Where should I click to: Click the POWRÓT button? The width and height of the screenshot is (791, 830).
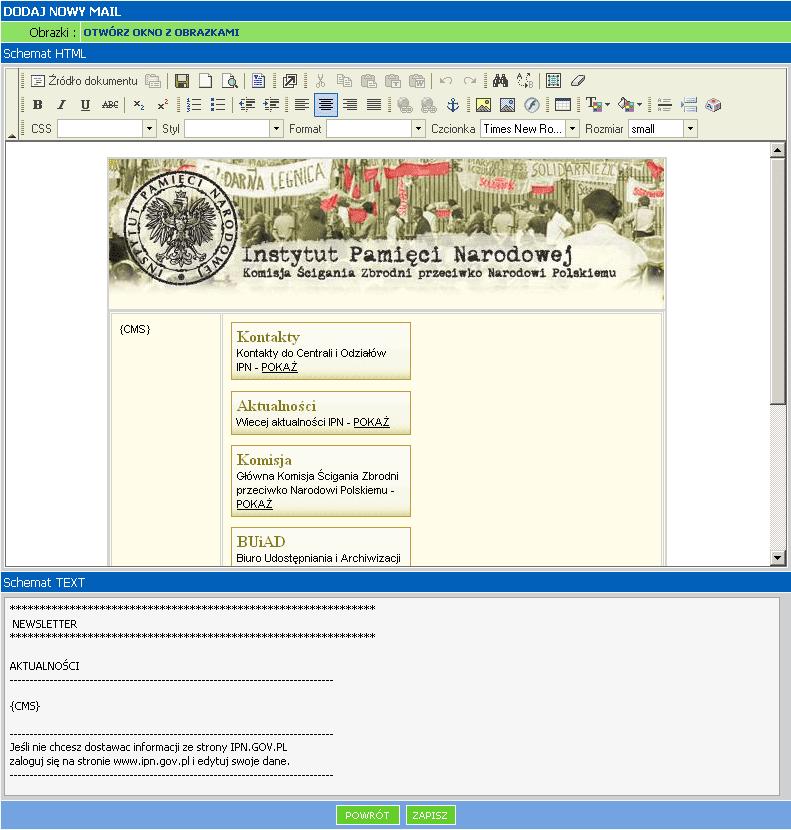coord(367,815)
